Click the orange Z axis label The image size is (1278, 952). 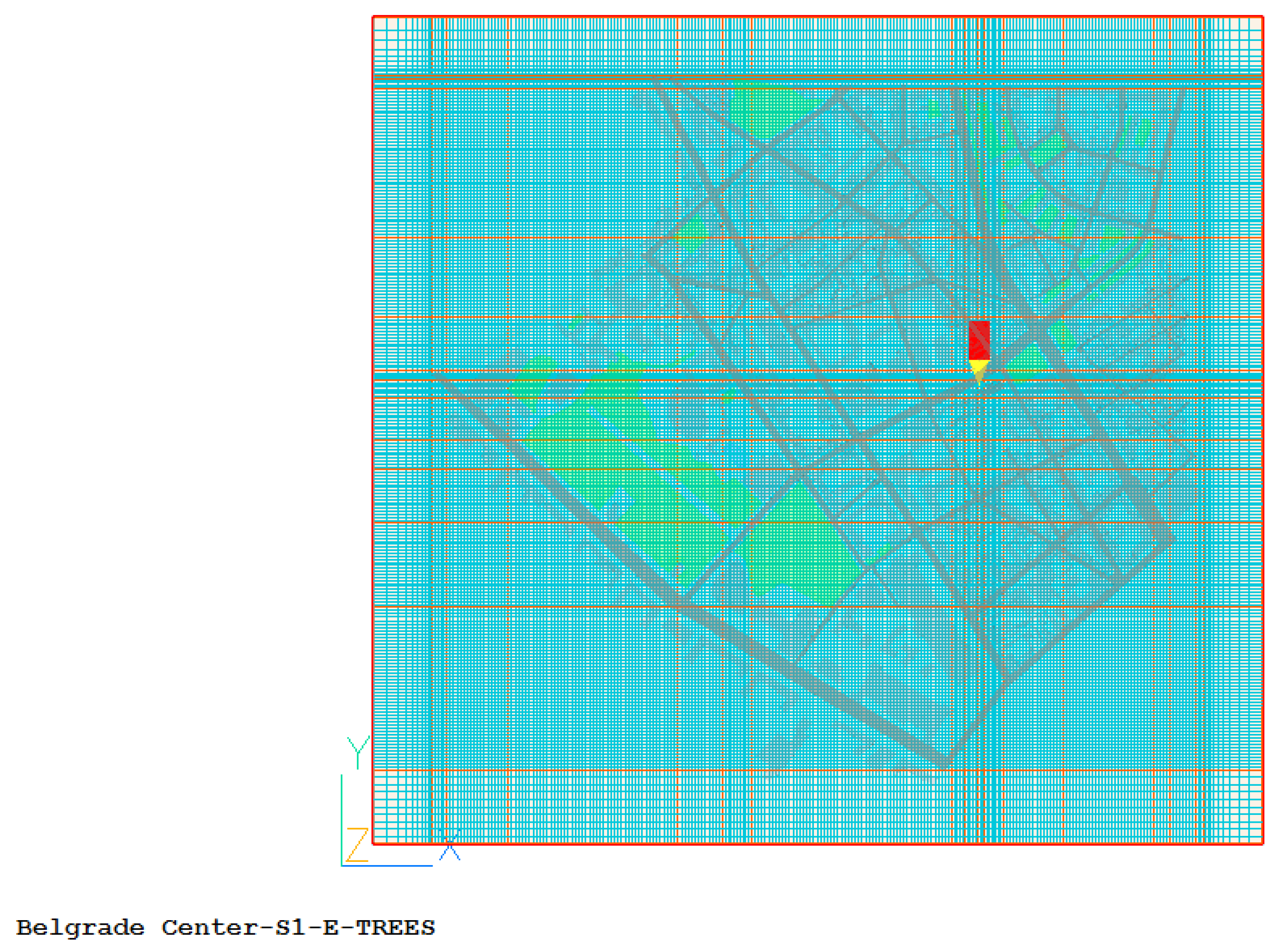[358, 845]
